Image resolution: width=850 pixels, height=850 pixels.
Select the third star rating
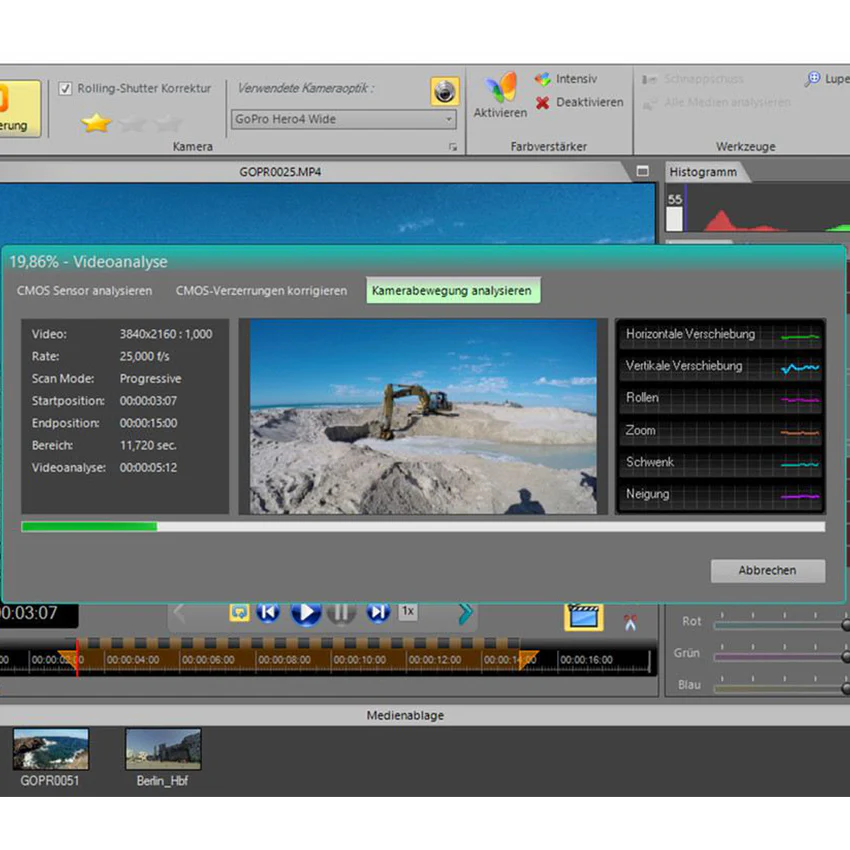(x=169, y=124)
